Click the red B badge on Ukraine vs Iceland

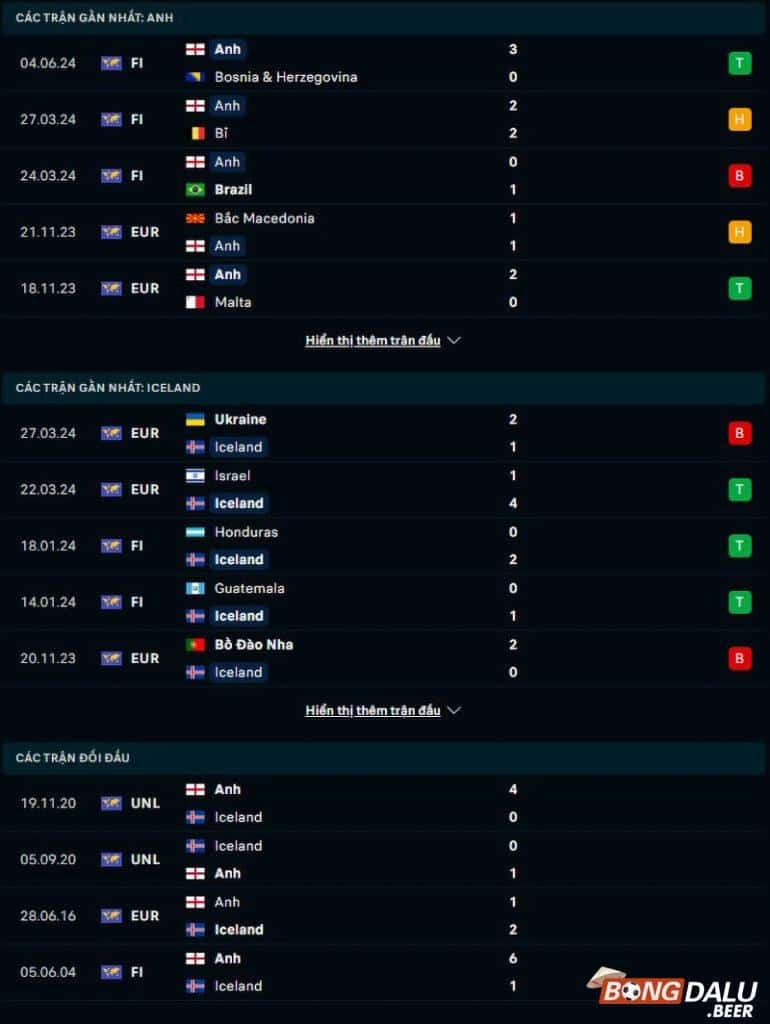point(739,433)
